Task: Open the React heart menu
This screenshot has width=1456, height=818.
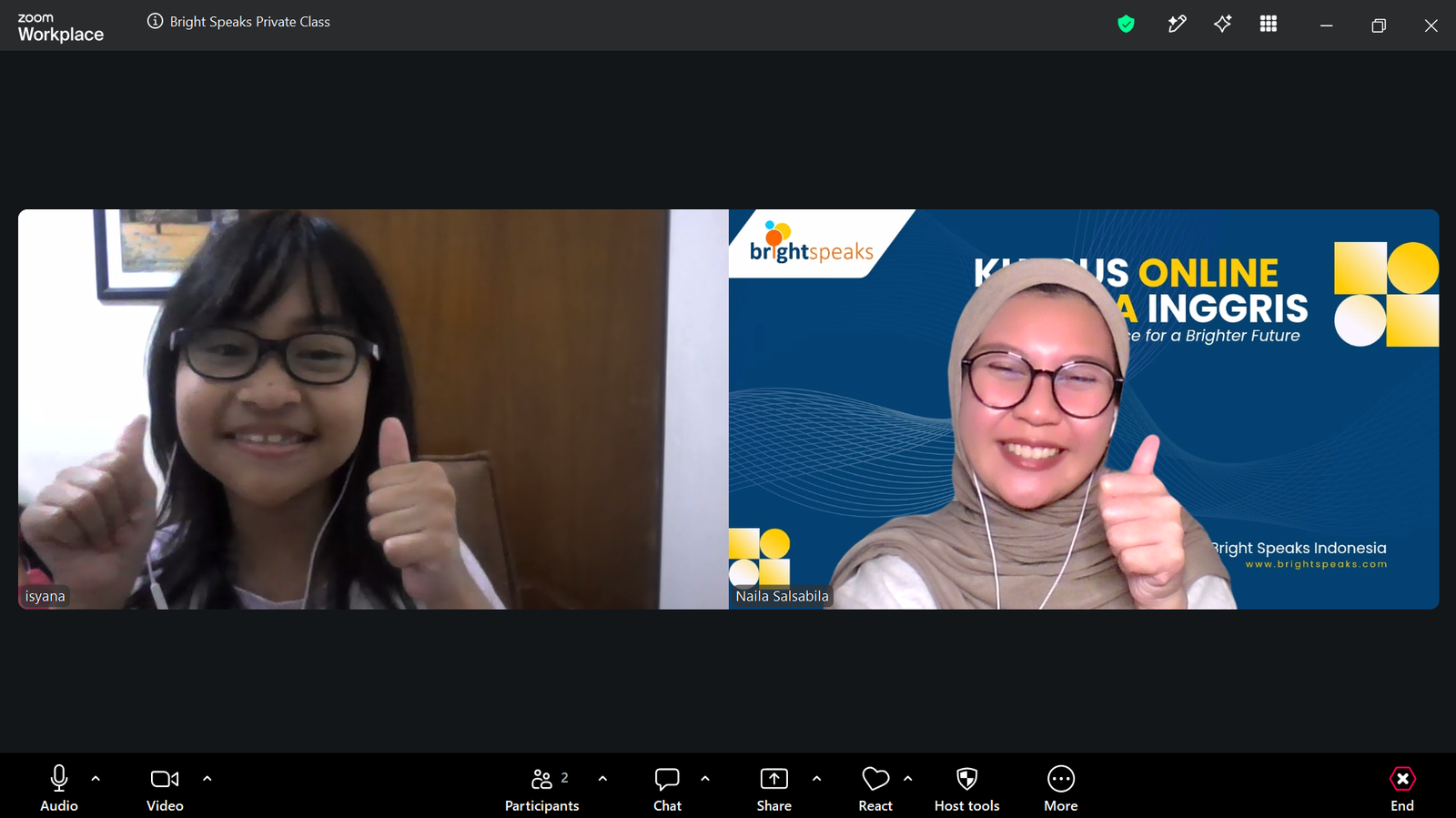Action: click(875, 788)
